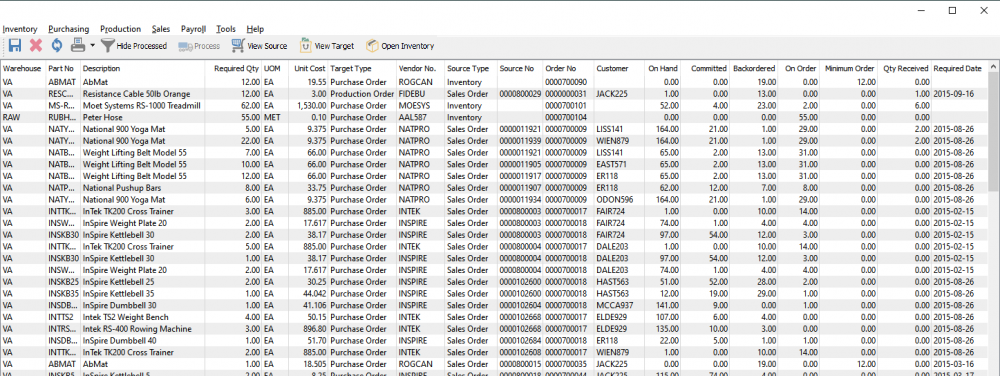Click the Unit Cost column header

click(x=310, y=68)
